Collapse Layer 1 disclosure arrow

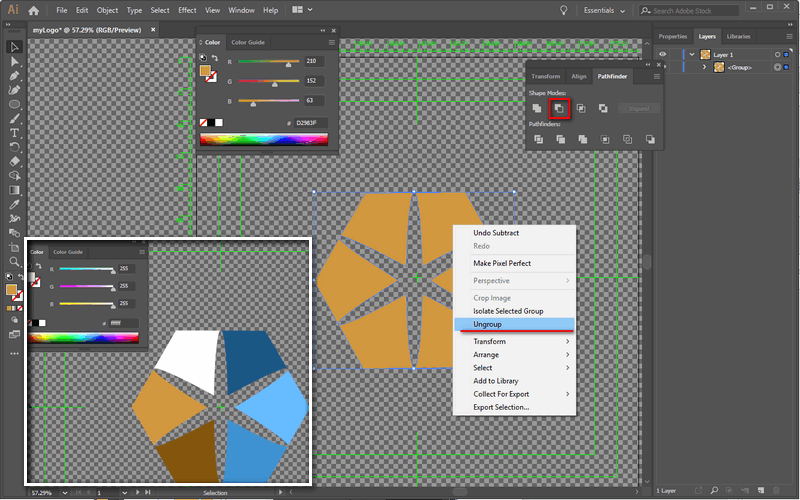691,55
